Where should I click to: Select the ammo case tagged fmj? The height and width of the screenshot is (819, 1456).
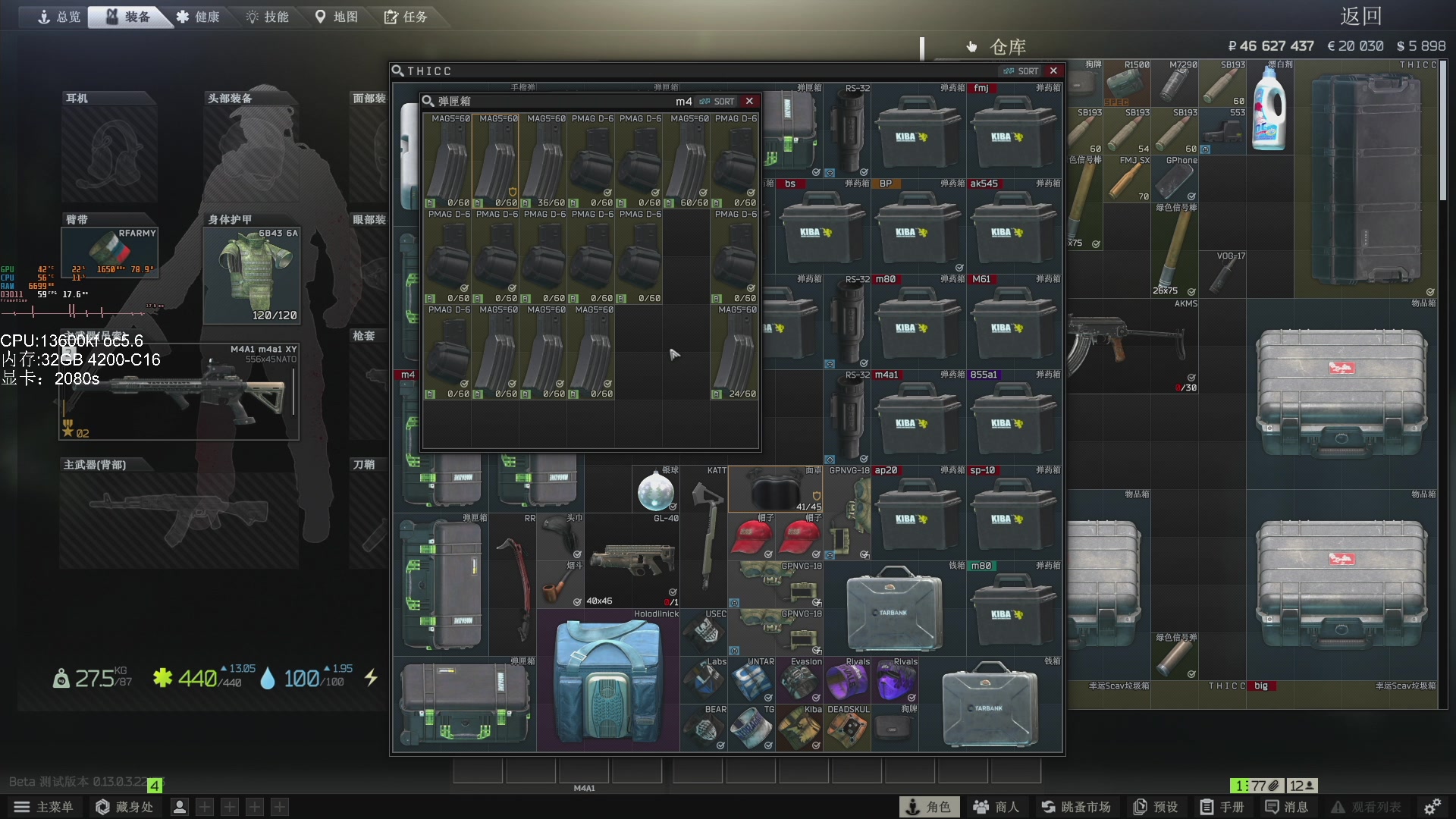(1015, 130)
